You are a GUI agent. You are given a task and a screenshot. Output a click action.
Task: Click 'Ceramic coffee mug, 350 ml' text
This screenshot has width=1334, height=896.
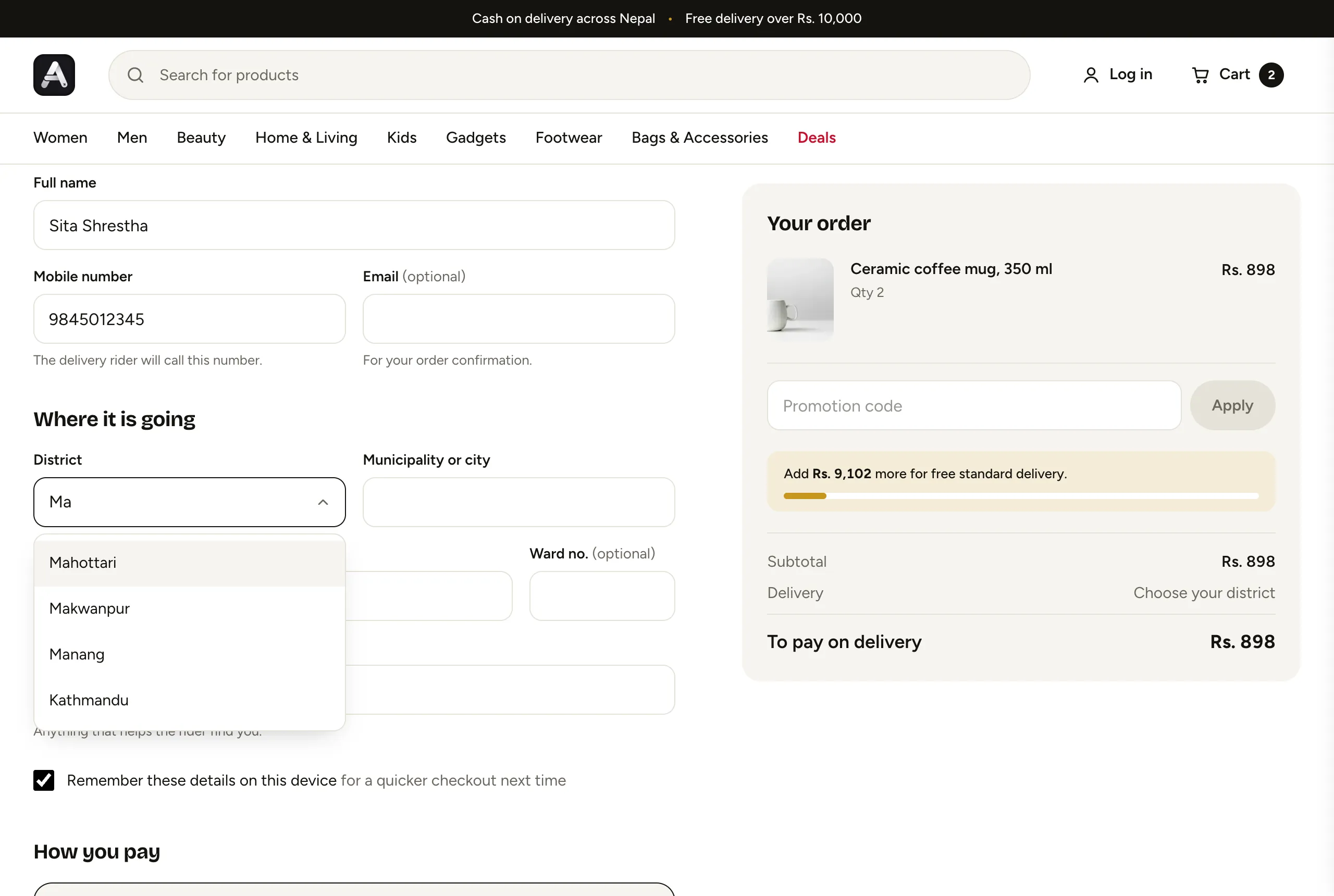click(x=951, y=269)
